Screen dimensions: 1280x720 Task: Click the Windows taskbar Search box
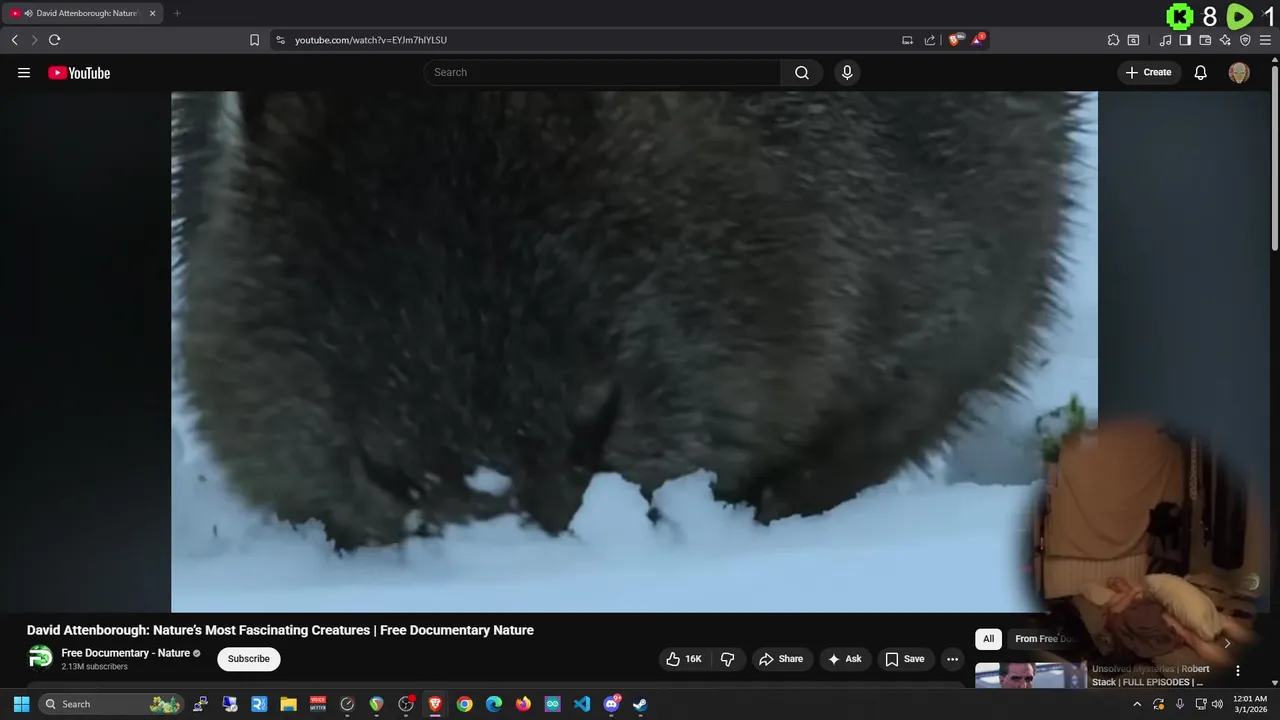click(111, 704)
